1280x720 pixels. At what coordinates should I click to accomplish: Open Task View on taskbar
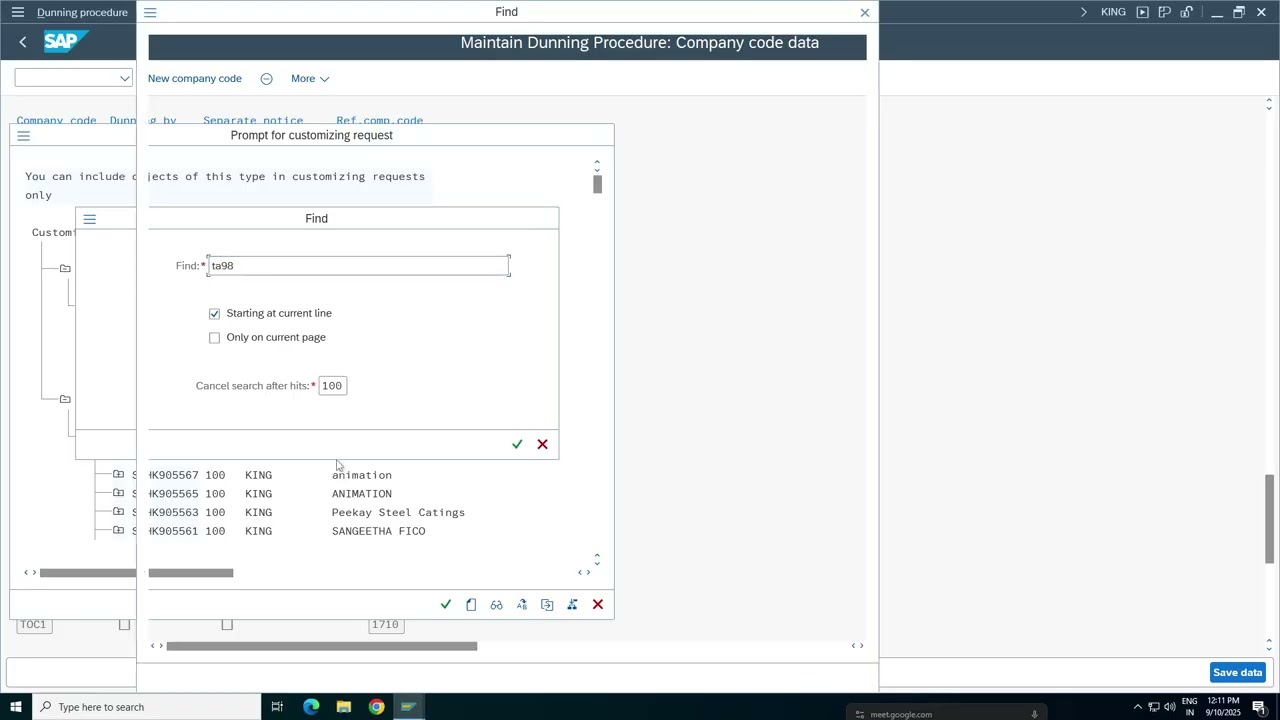coord(278,707)
